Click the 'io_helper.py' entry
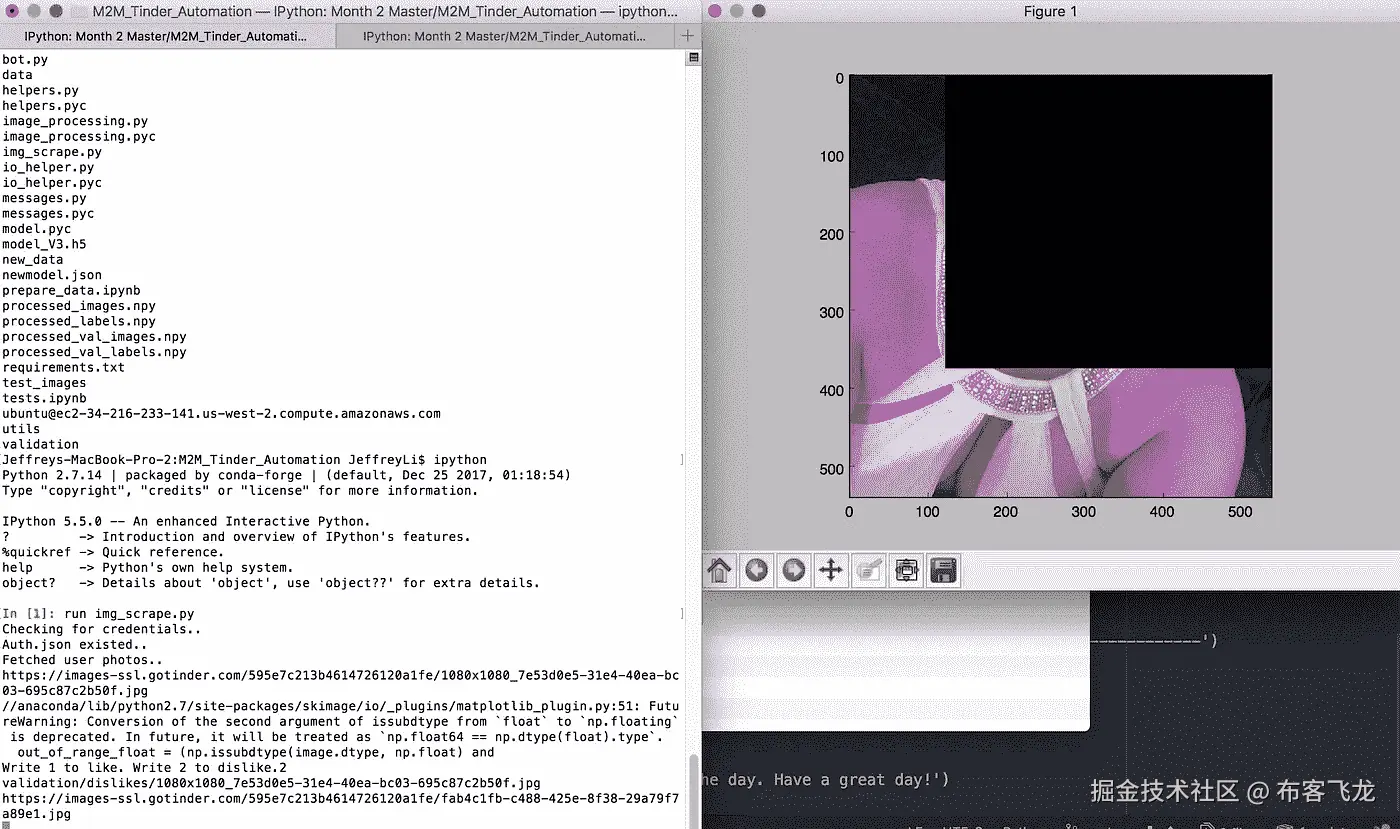The height and width of the screenshot is (829, 1400). (48, 167)
